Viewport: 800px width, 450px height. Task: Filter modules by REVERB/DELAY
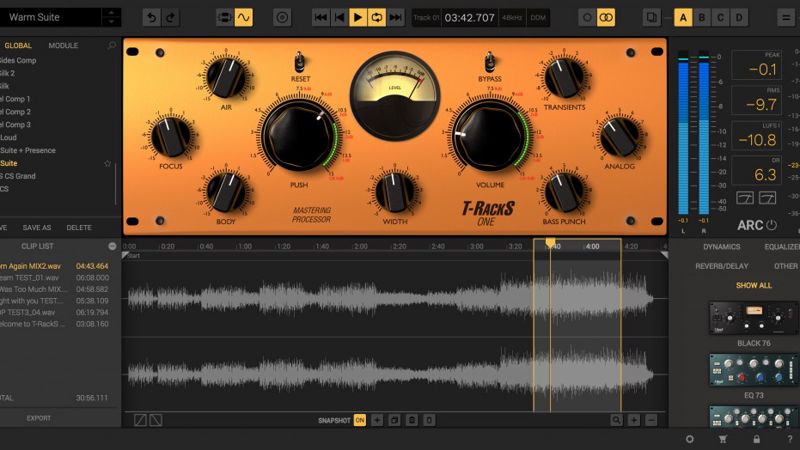click(721, 266)
